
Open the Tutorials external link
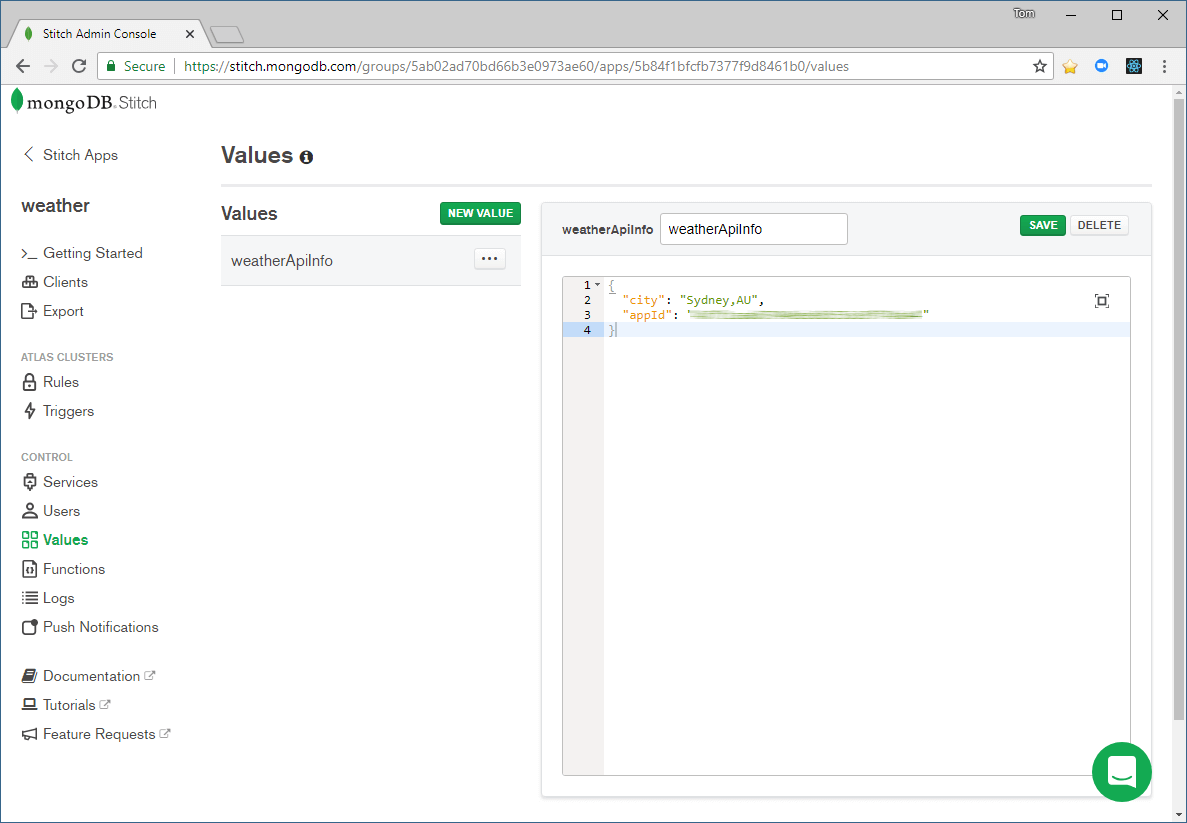click(66, 705)
